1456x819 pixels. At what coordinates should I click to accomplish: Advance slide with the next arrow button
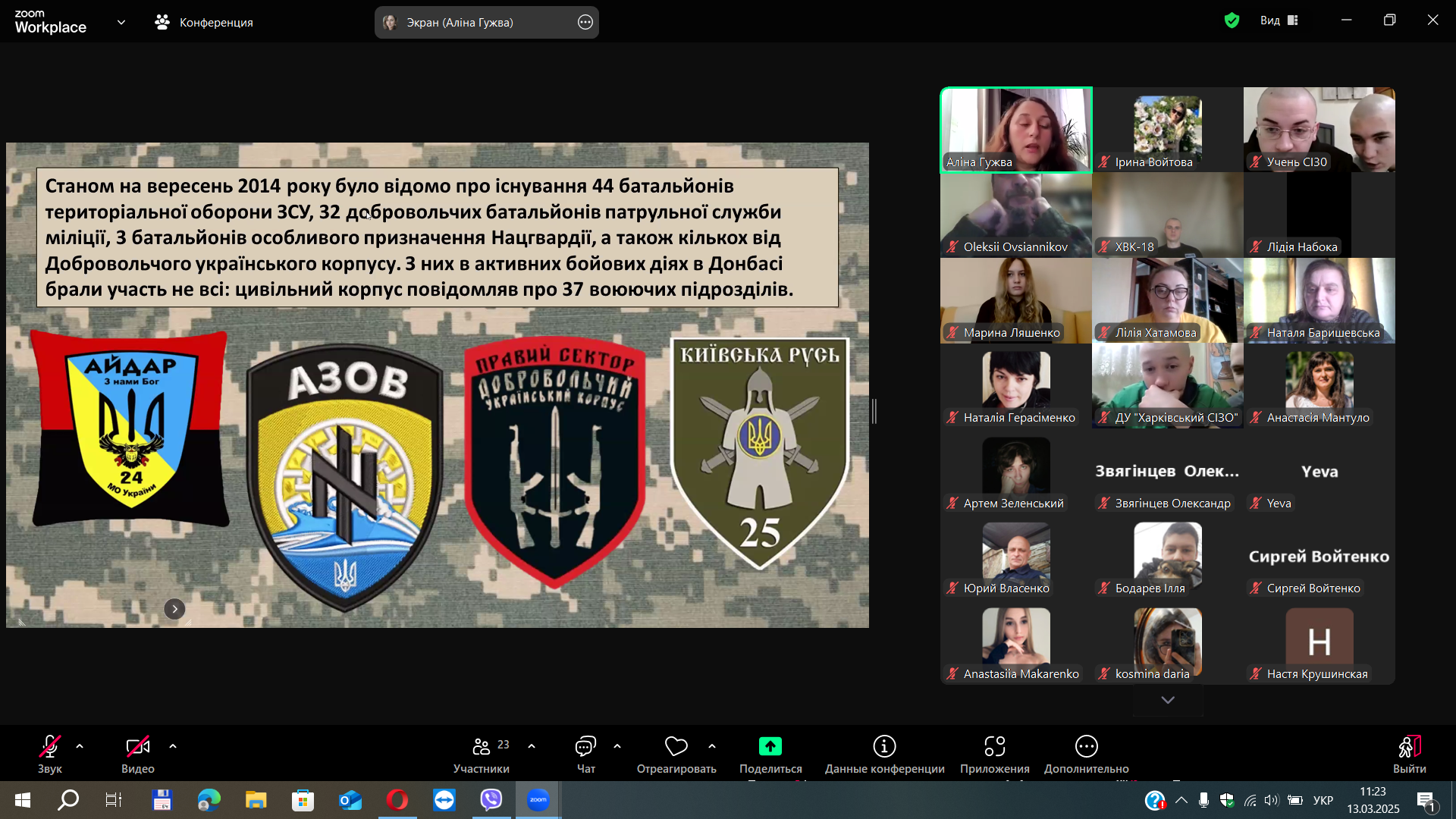174,609
